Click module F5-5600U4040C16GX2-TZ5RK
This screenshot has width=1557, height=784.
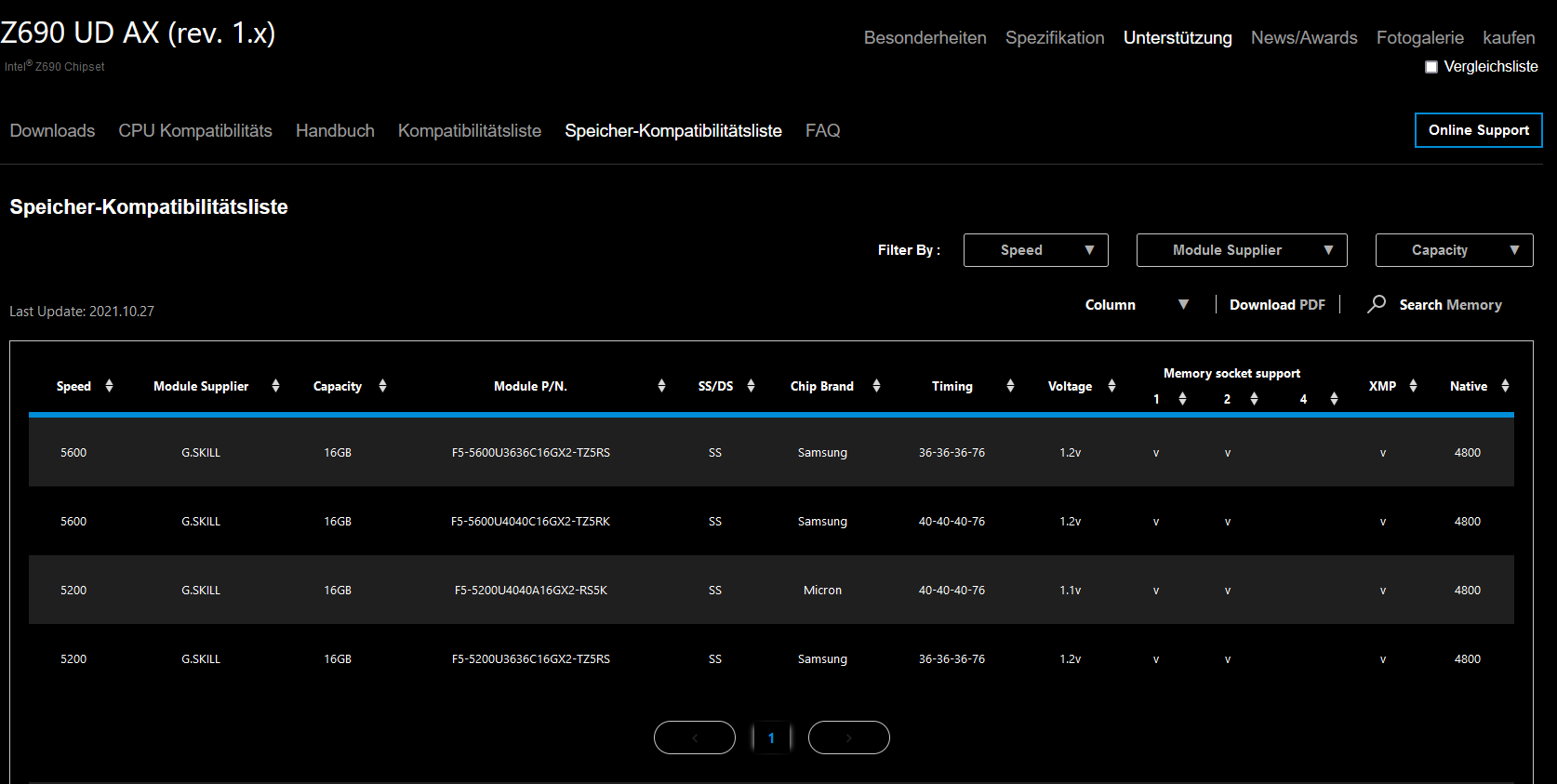(531, 522)
